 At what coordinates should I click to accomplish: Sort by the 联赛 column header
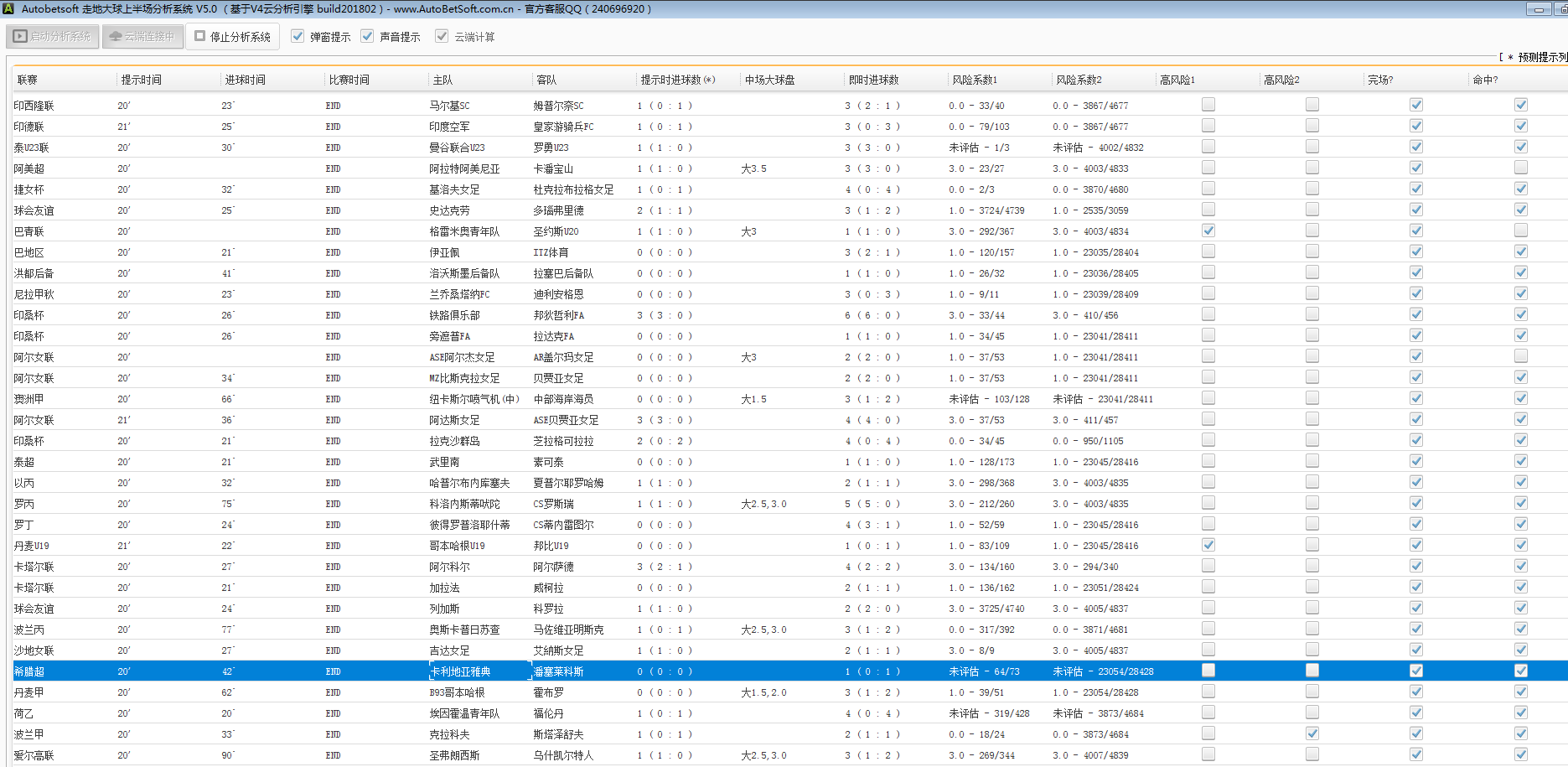click(x=28, y=80)
